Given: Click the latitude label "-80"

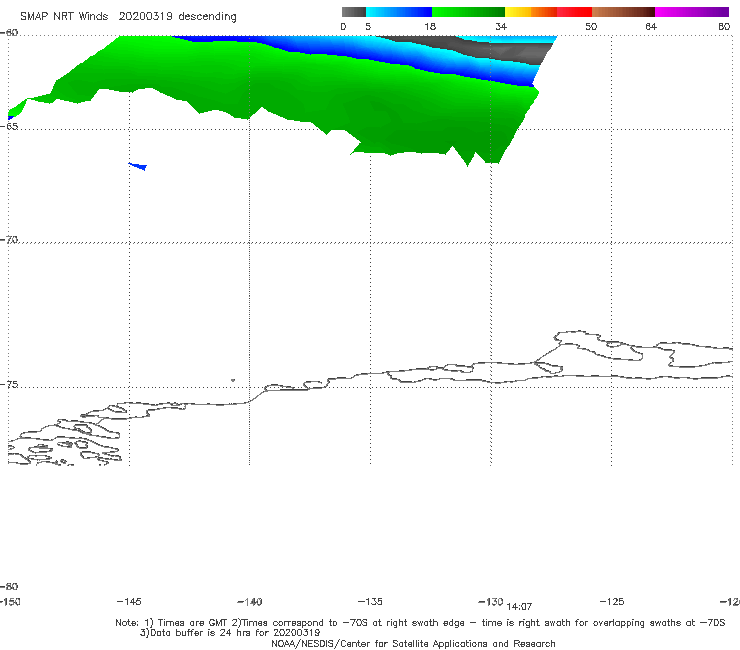Looking at the screenshot, I should click(x=9, y=587).
